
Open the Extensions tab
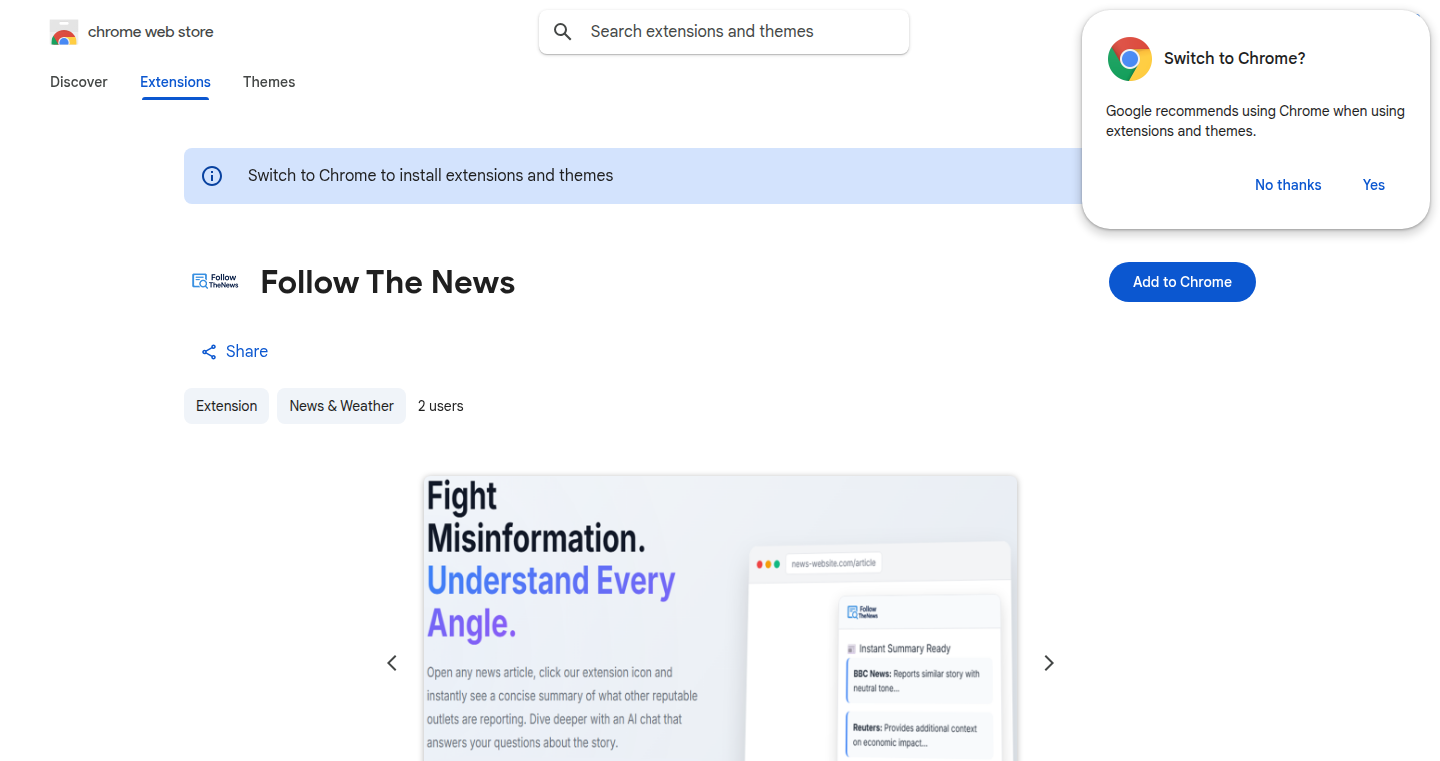(x=175, y=82)
